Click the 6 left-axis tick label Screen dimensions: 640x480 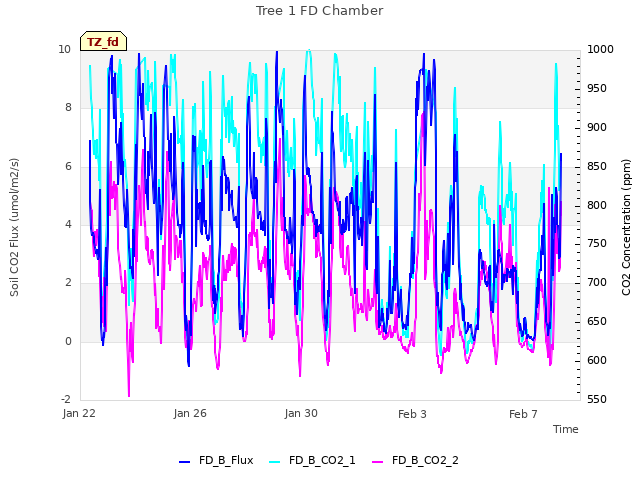tap(68, 166)
